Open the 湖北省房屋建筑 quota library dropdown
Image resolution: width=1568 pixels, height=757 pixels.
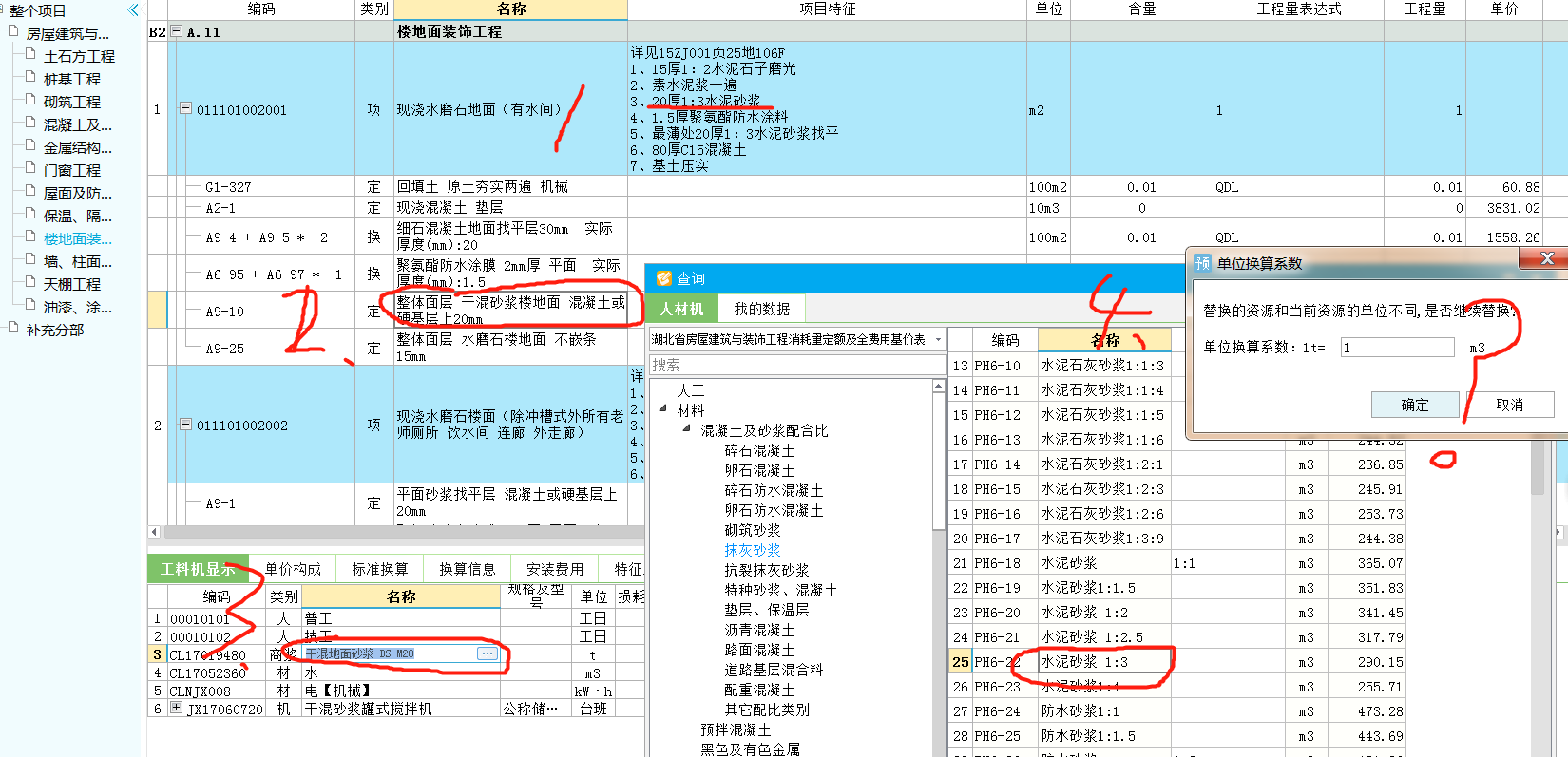938,339
